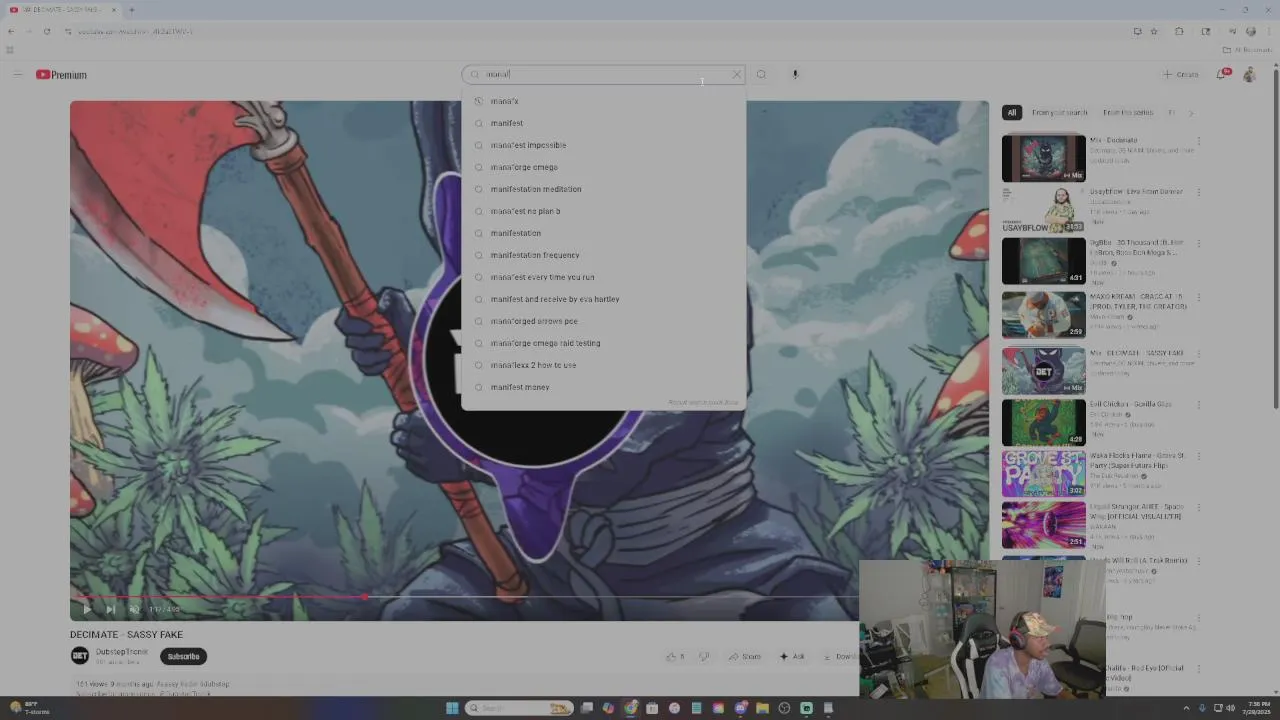Screen dimensions: 1280x720
Task: Skip to the next video
Action: tap(110, 609)
